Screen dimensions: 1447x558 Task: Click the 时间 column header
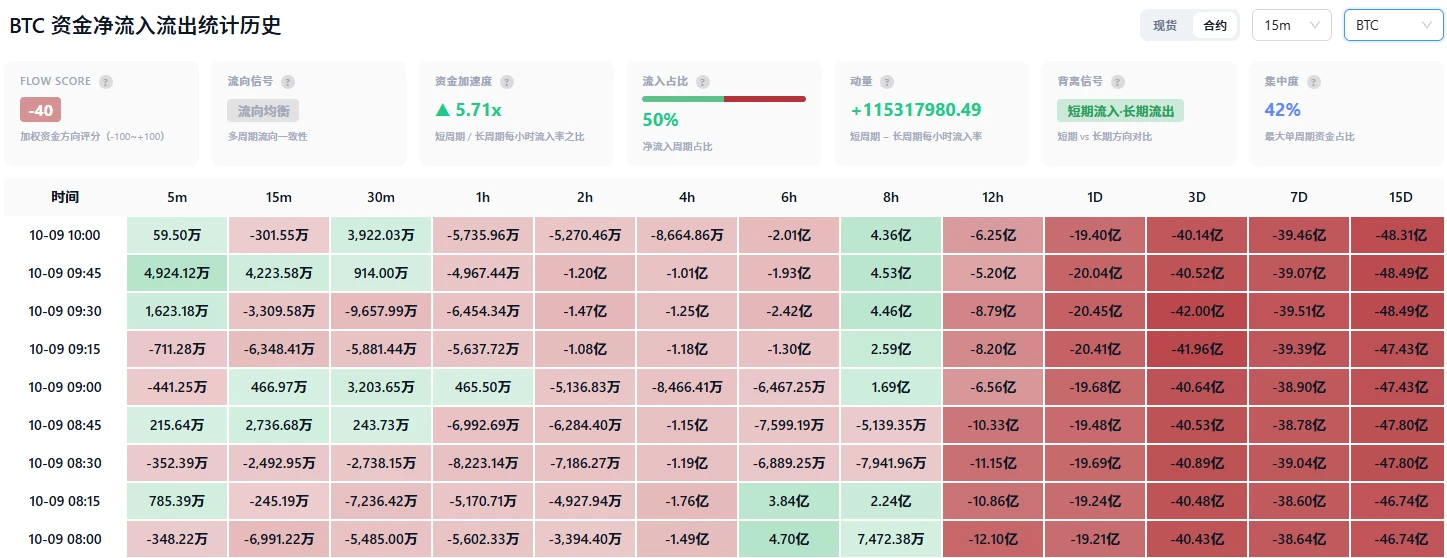click(65, 197)
